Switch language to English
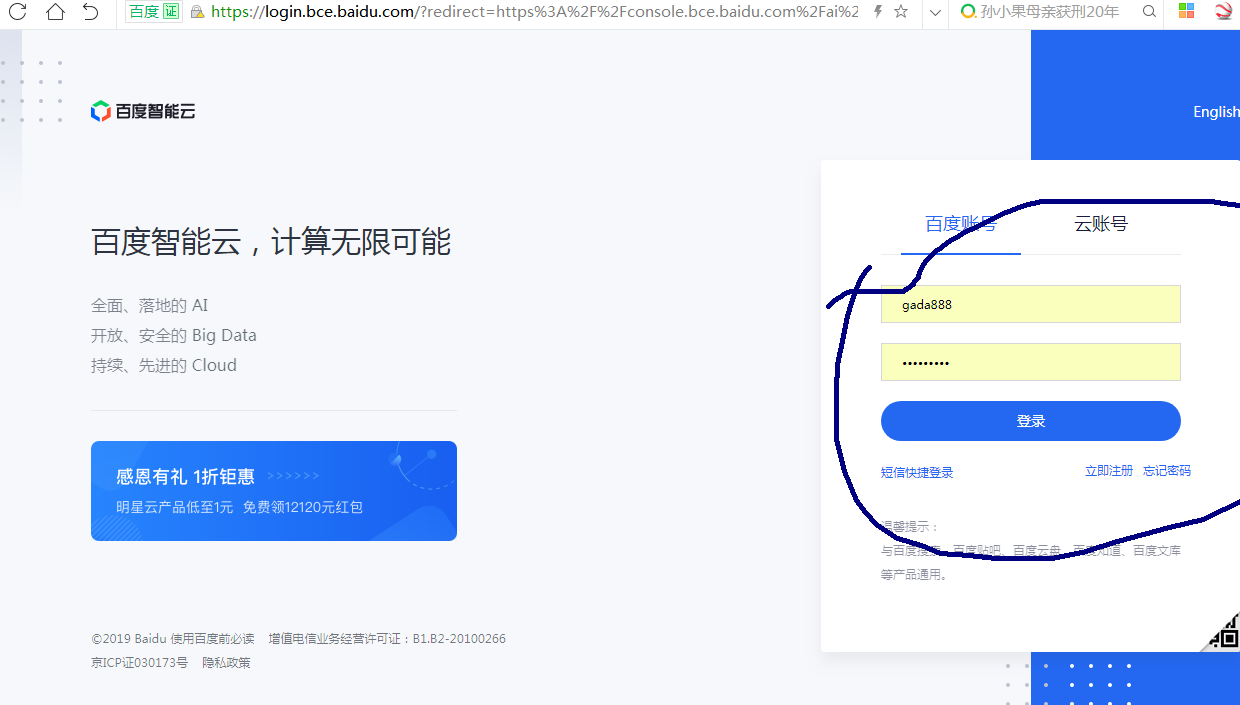 click(1216, 112)
